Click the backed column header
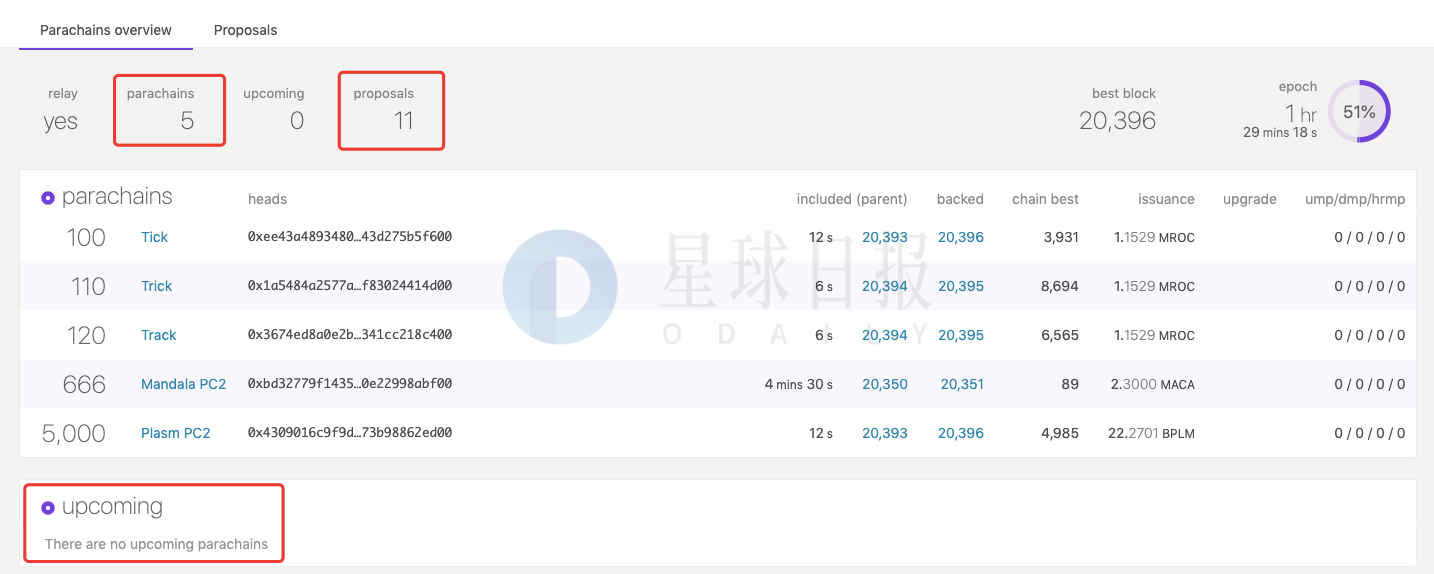The width and height of the screenshot is (1434, 574). 961,199
